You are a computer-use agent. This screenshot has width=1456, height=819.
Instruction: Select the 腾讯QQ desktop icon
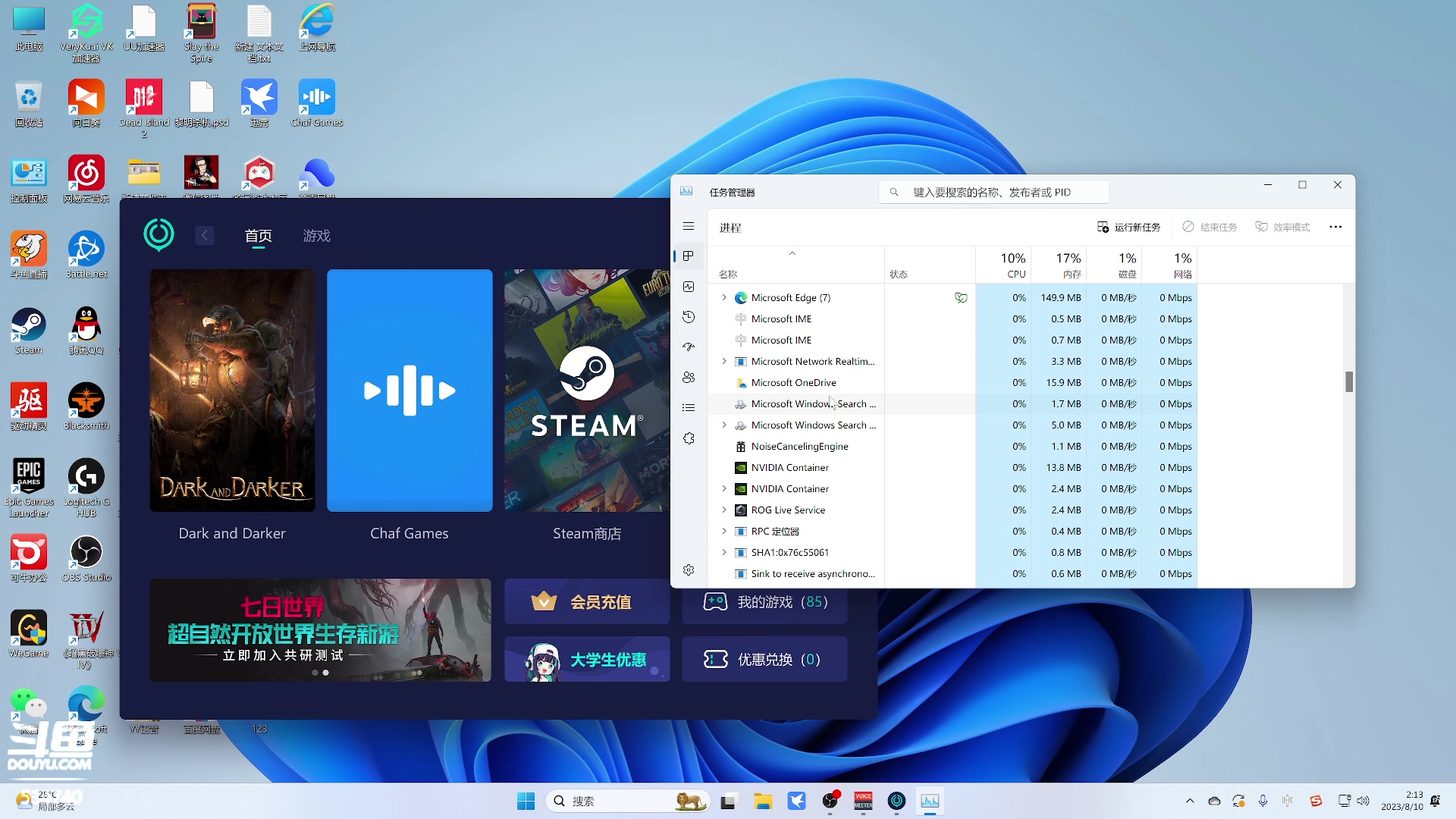point(86,331)
